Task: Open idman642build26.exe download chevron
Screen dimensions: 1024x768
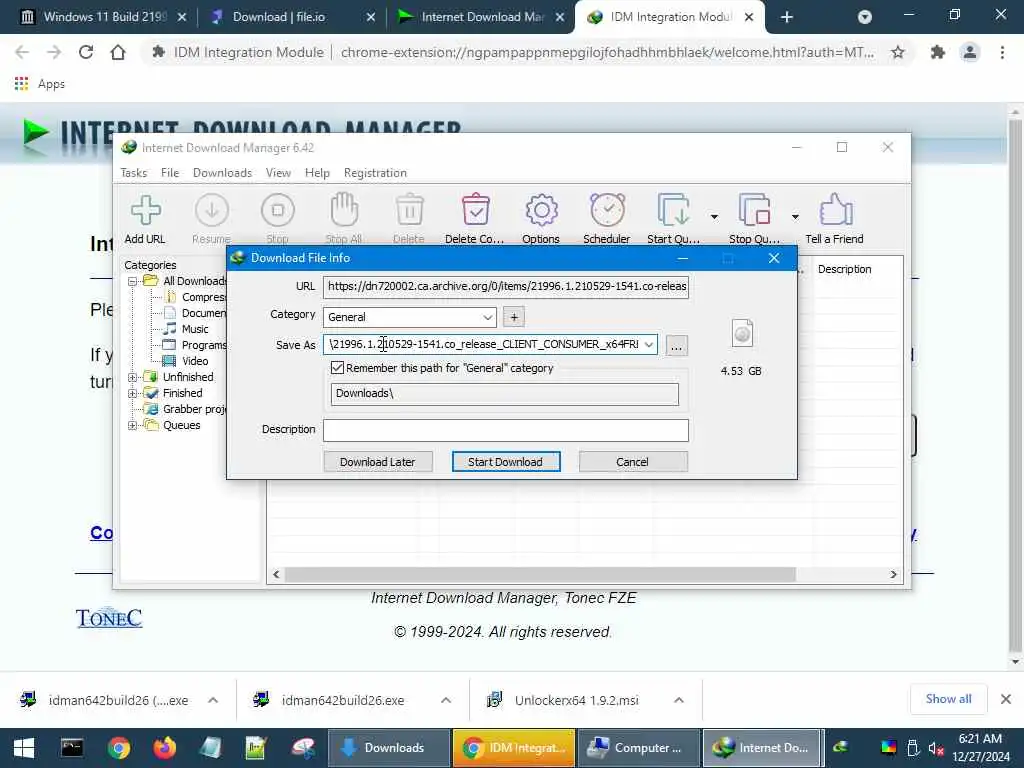Action: [x=446, y=700]
